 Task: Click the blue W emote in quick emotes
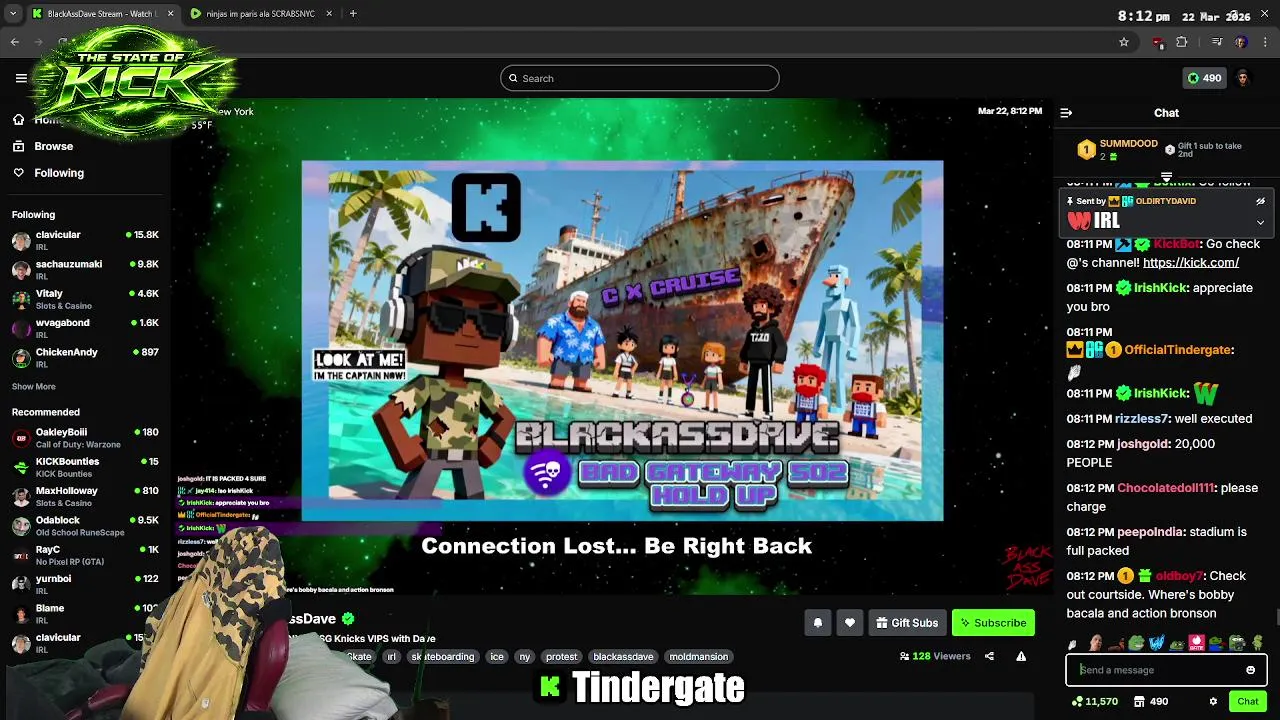coord(1157,643)
